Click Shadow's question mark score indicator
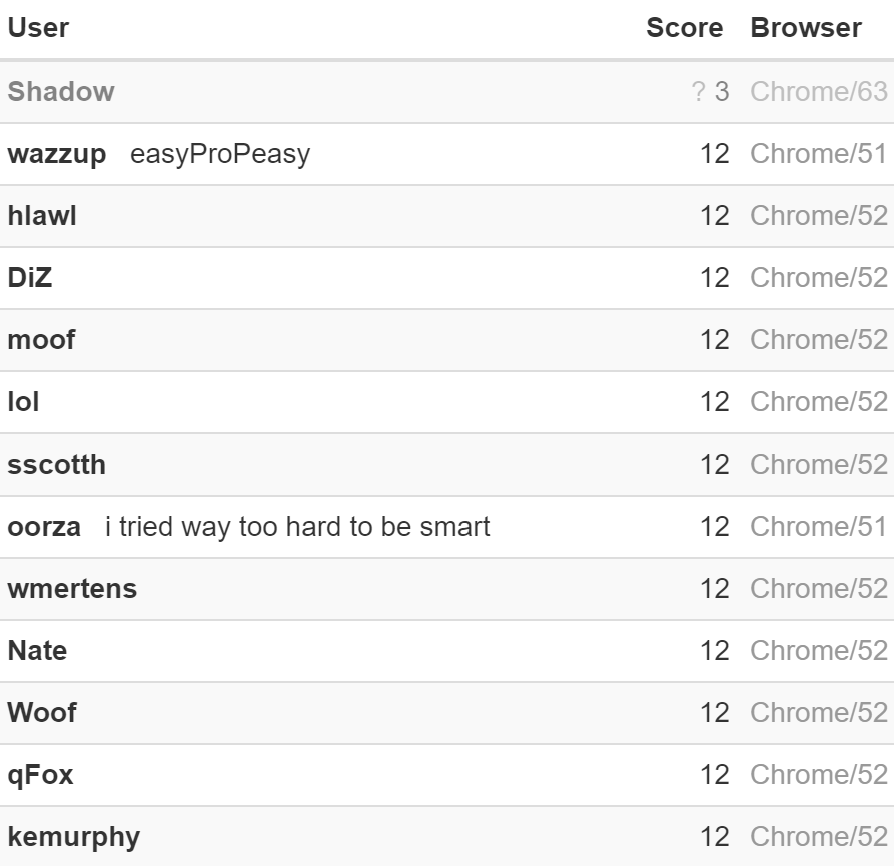Viewport: 894px width, 866px height. click(698, 92)
